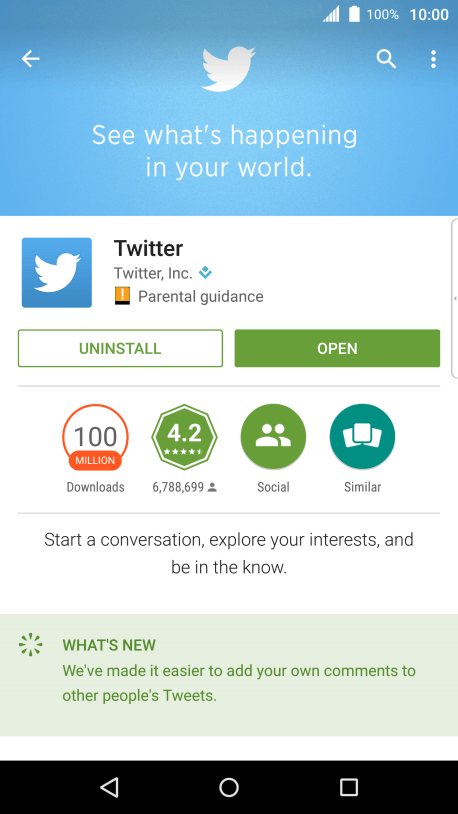Tap the Android Home navigation button

pyautogui.click(x=229, y=787)
